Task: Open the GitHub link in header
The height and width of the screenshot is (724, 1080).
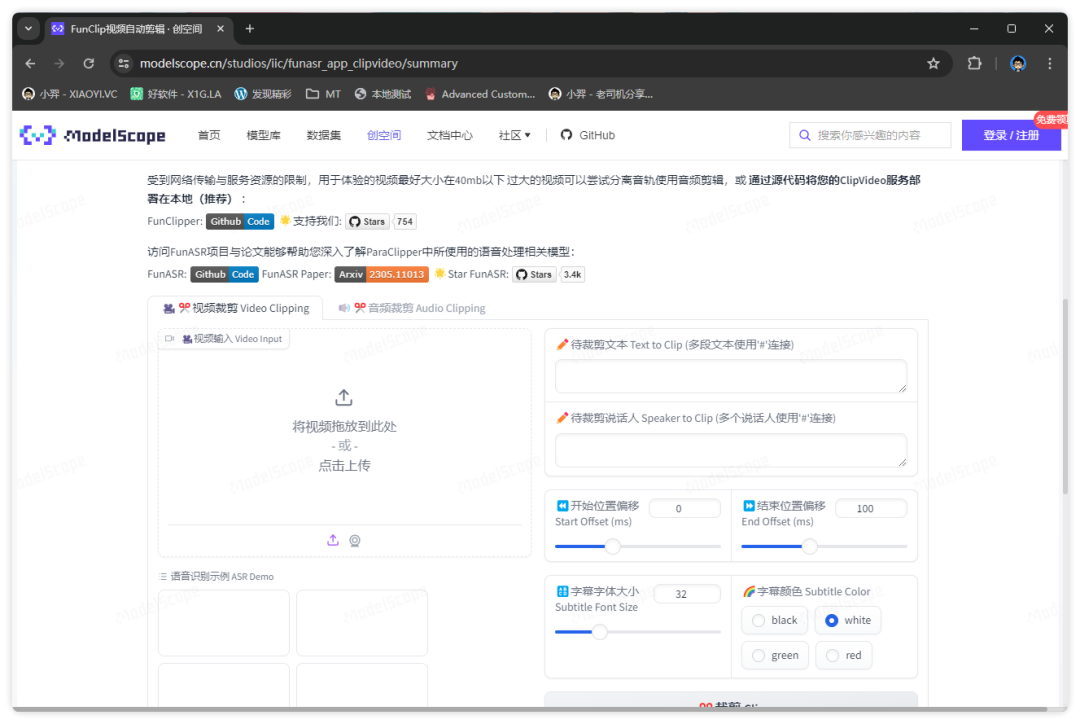Action: tap(588, 136)
